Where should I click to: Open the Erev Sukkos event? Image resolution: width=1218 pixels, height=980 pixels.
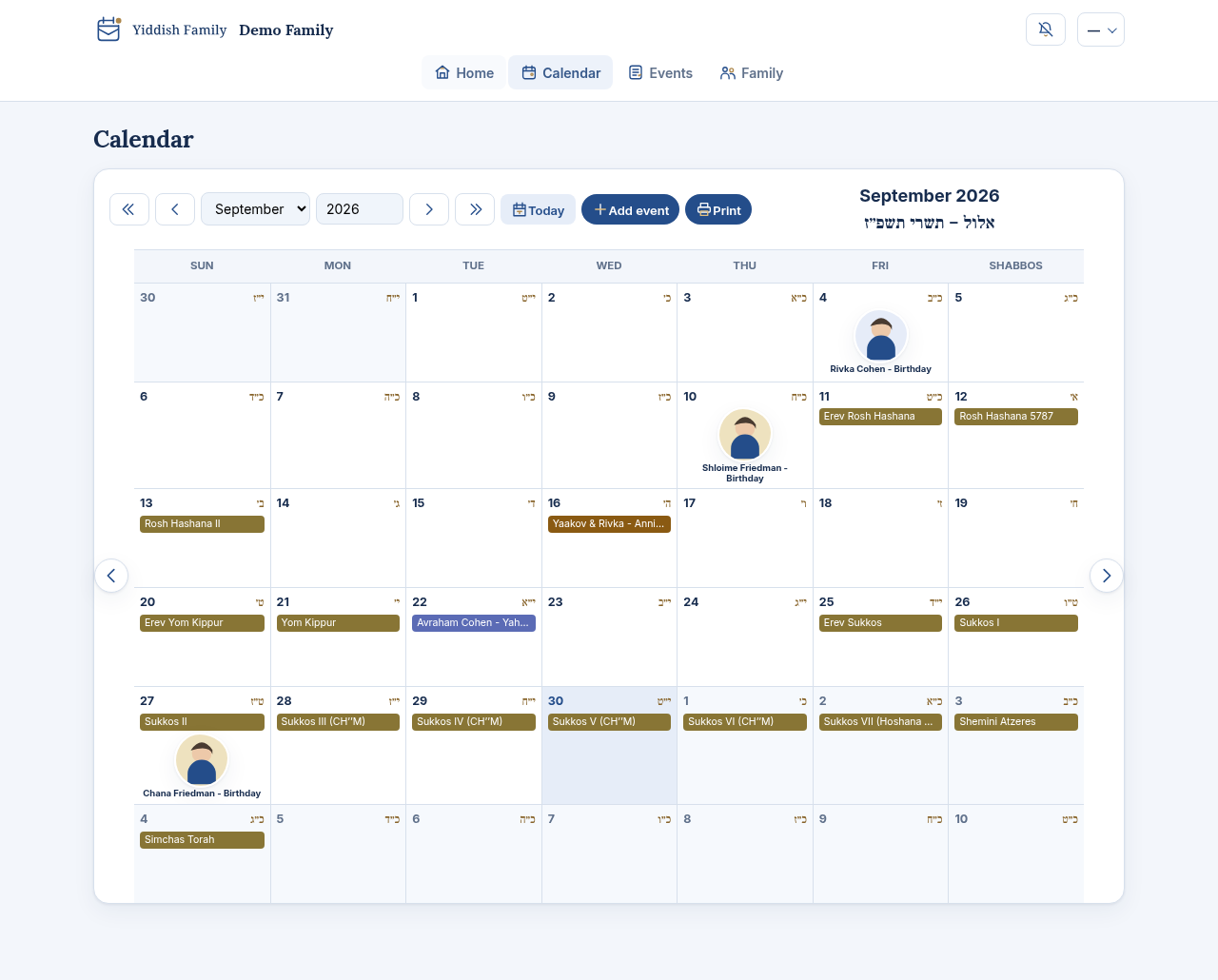pyautogui.click(x=881, y=623)
